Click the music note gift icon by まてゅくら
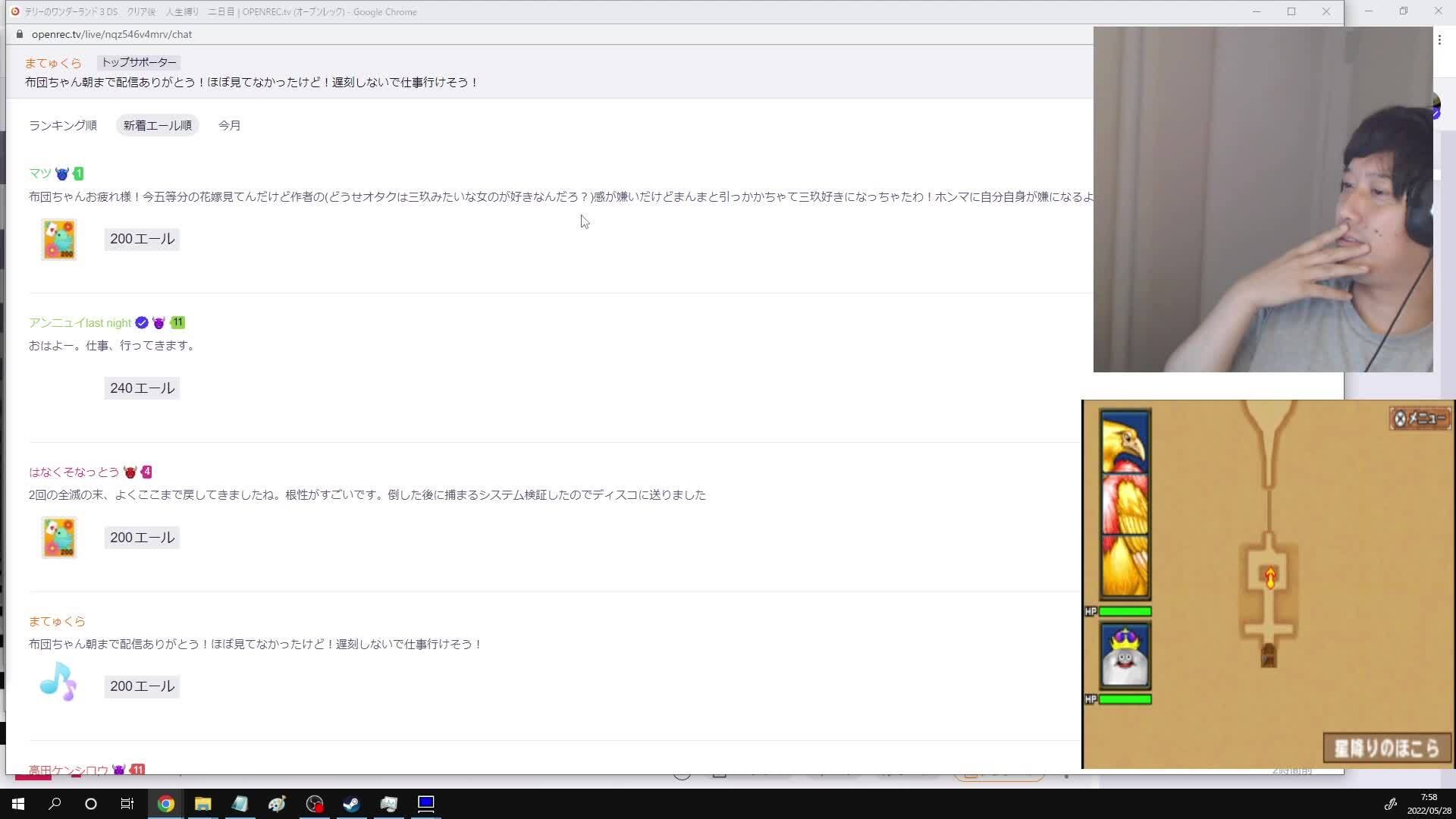 [x=58, y=682]
